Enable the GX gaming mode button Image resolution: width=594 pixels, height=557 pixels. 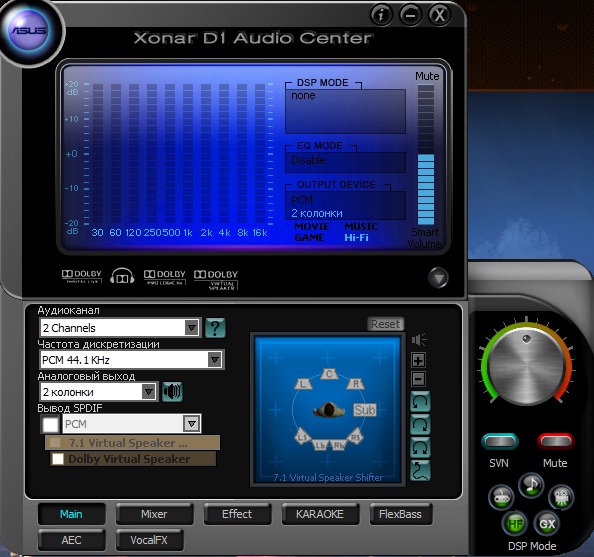pos(547,524)
